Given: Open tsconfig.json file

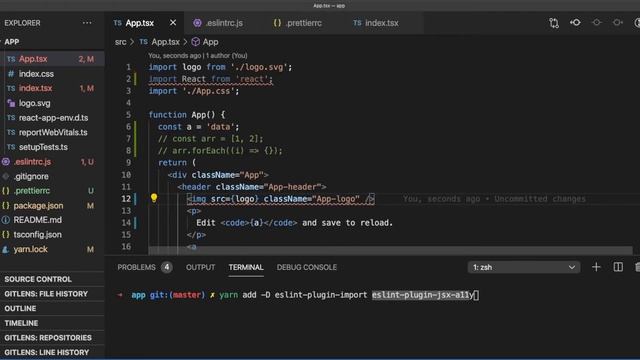Looking at the screenshot, I should 52,235.
